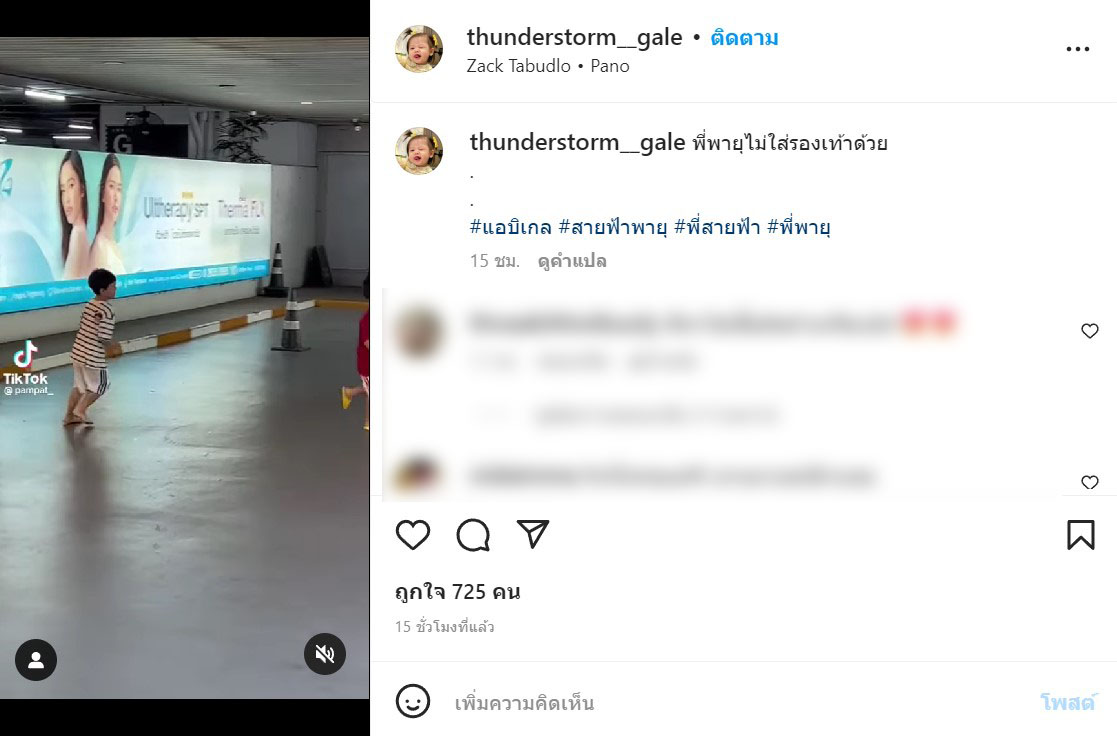Click the caption author's profile picture
This screenshot has width=1117, height=736.
click(x=419, y=151)
